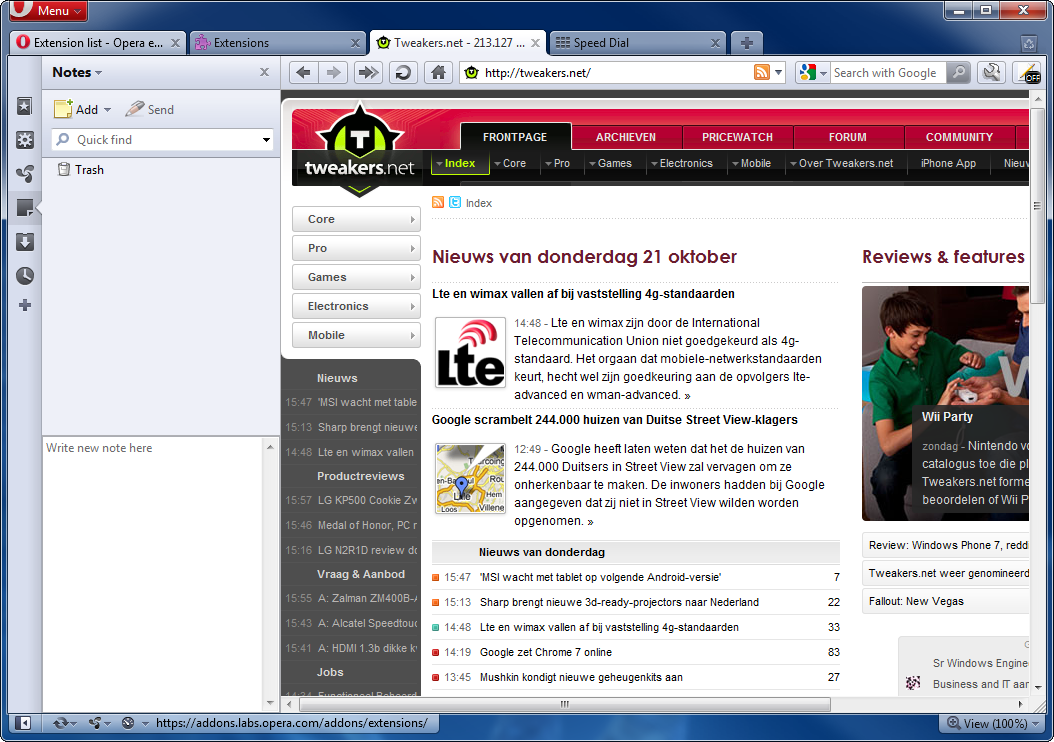Click the iPhone App link
1054x742 pixels.
[948, 163]
